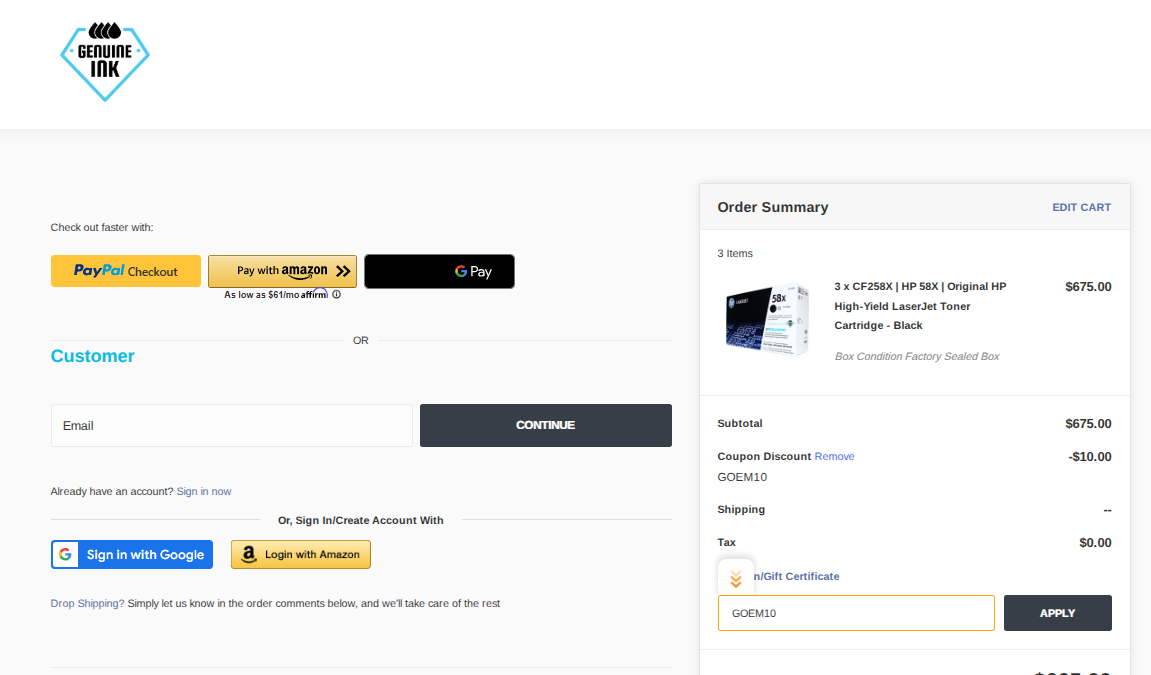Screen dimensions: 1151x675
Task: Pay using the PayPal Checkout button
Action: 126,271
